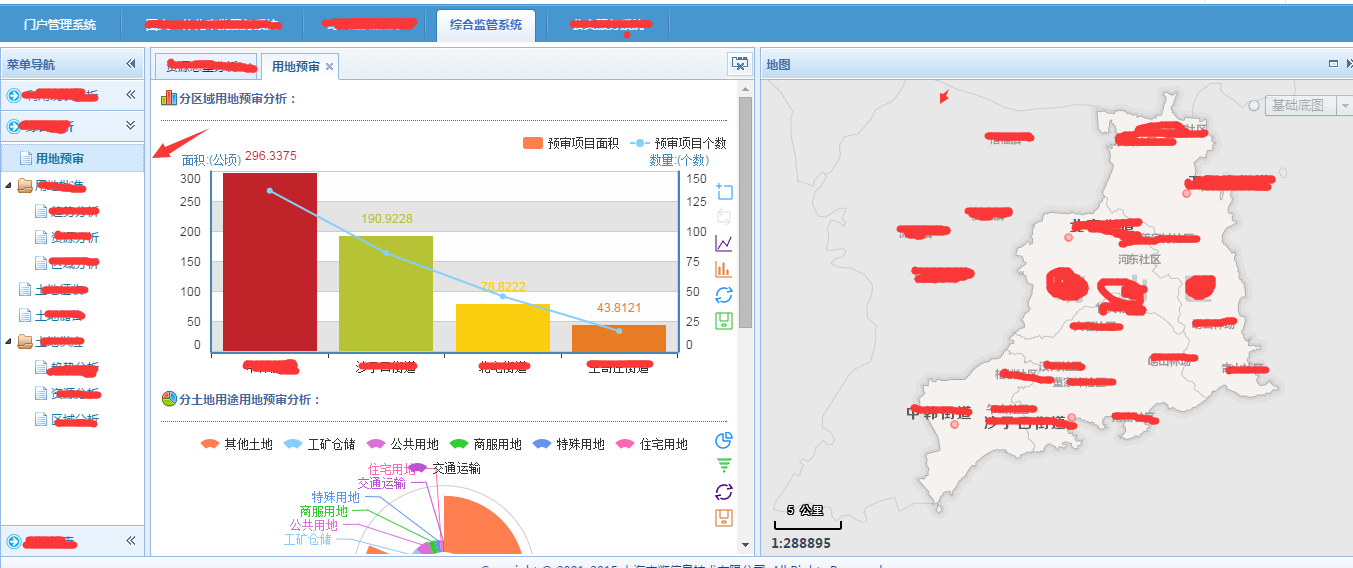The width and height of the screenshot is (1353, 568).
Task: Restore the pie chart with the purple refresh icon
Action: tap(725, 492)
